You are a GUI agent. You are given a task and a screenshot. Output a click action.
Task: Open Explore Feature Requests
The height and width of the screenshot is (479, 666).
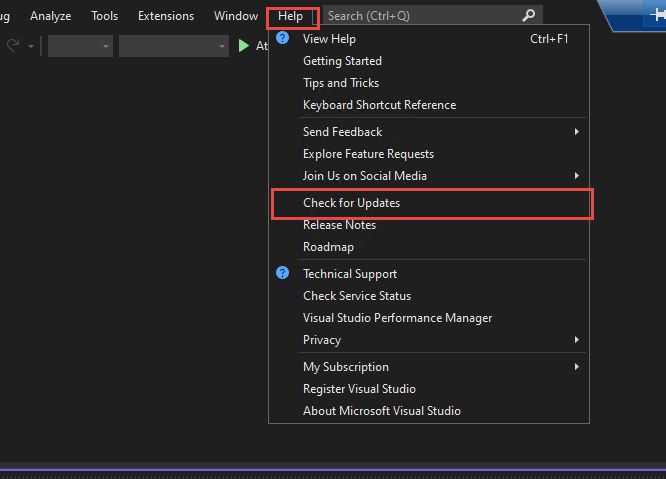[x=429, y=154]
